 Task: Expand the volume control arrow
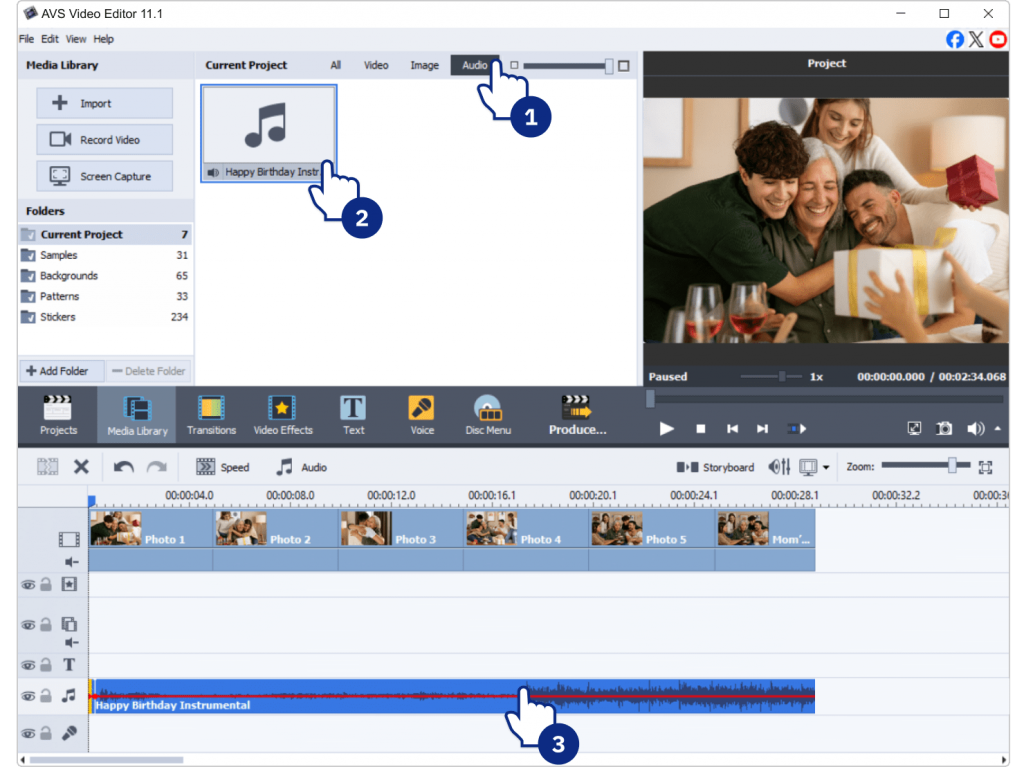(x=997, y=429)
